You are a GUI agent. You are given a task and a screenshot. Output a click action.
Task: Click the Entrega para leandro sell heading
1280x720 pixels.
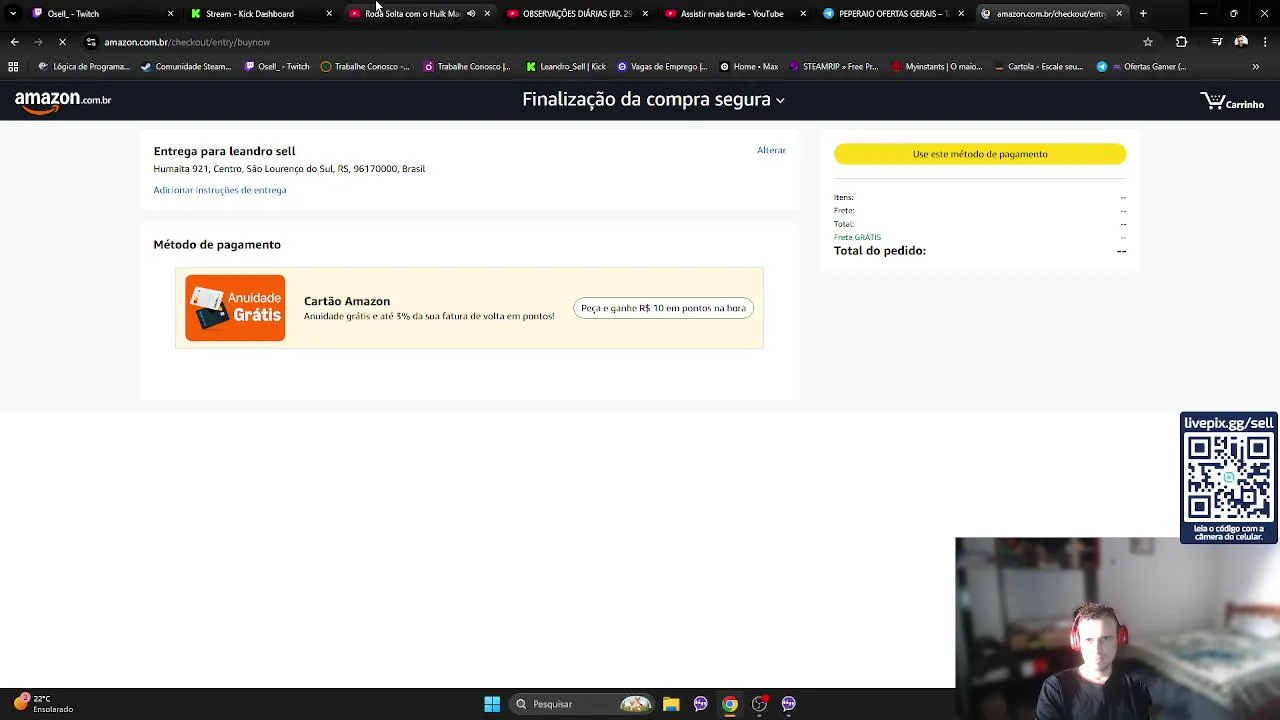point(224,151)
